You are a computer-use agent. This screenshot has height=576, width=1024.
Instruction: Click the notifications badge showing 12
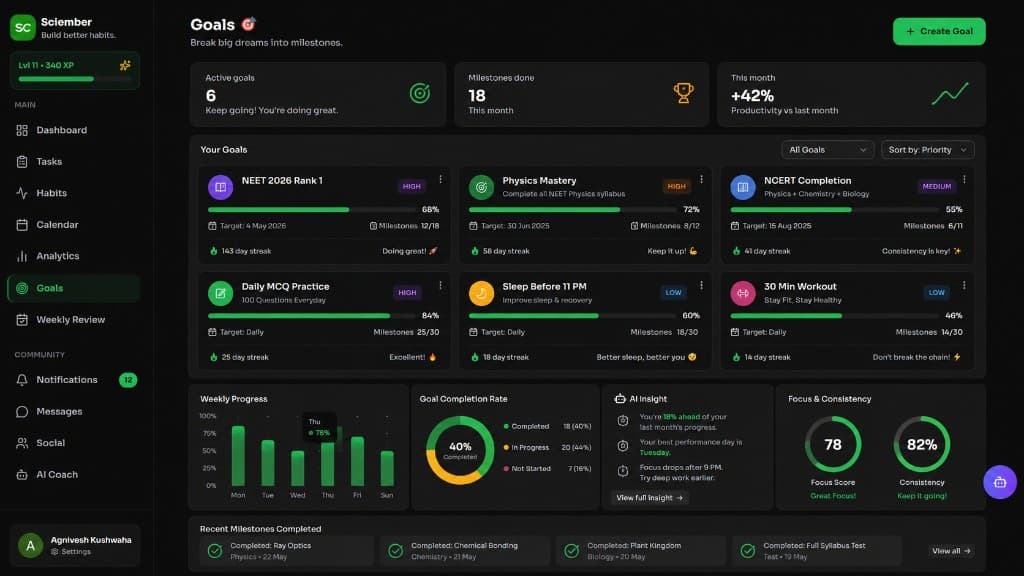128,379
